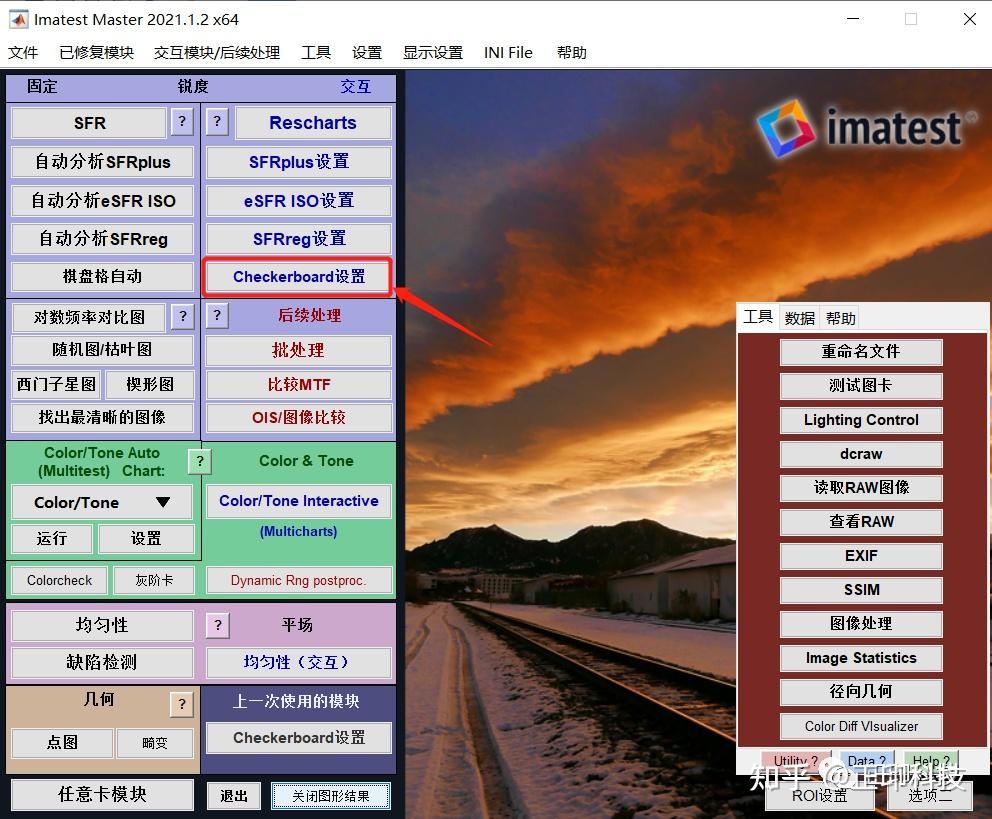Open the Color Diff VIsualizer tool
This screenshot has height=819, width=992.
click(x=860, y=726)
